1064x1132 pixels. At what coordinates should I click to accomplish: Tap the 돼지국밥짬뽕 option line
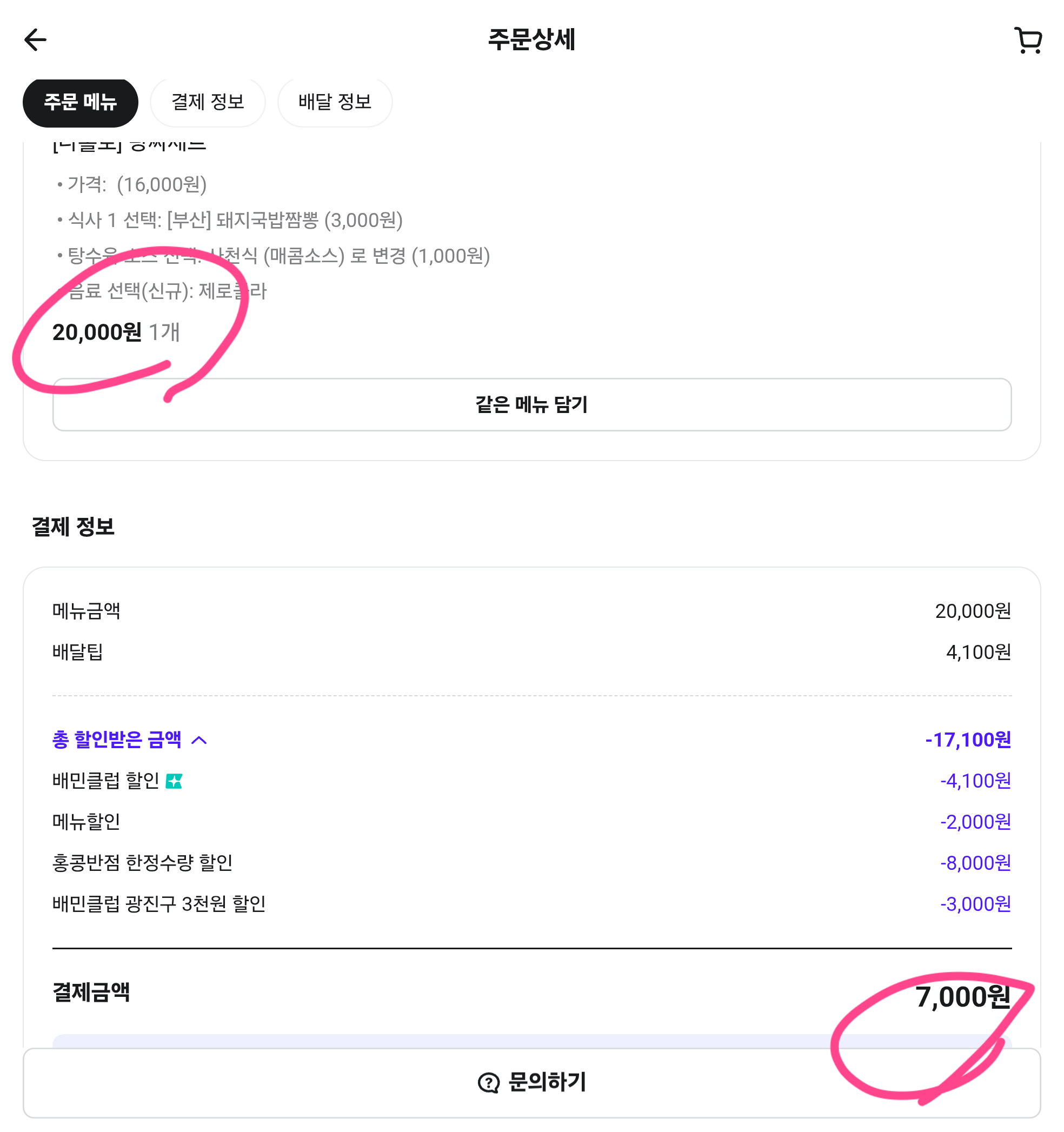click(x=230, y=221)
